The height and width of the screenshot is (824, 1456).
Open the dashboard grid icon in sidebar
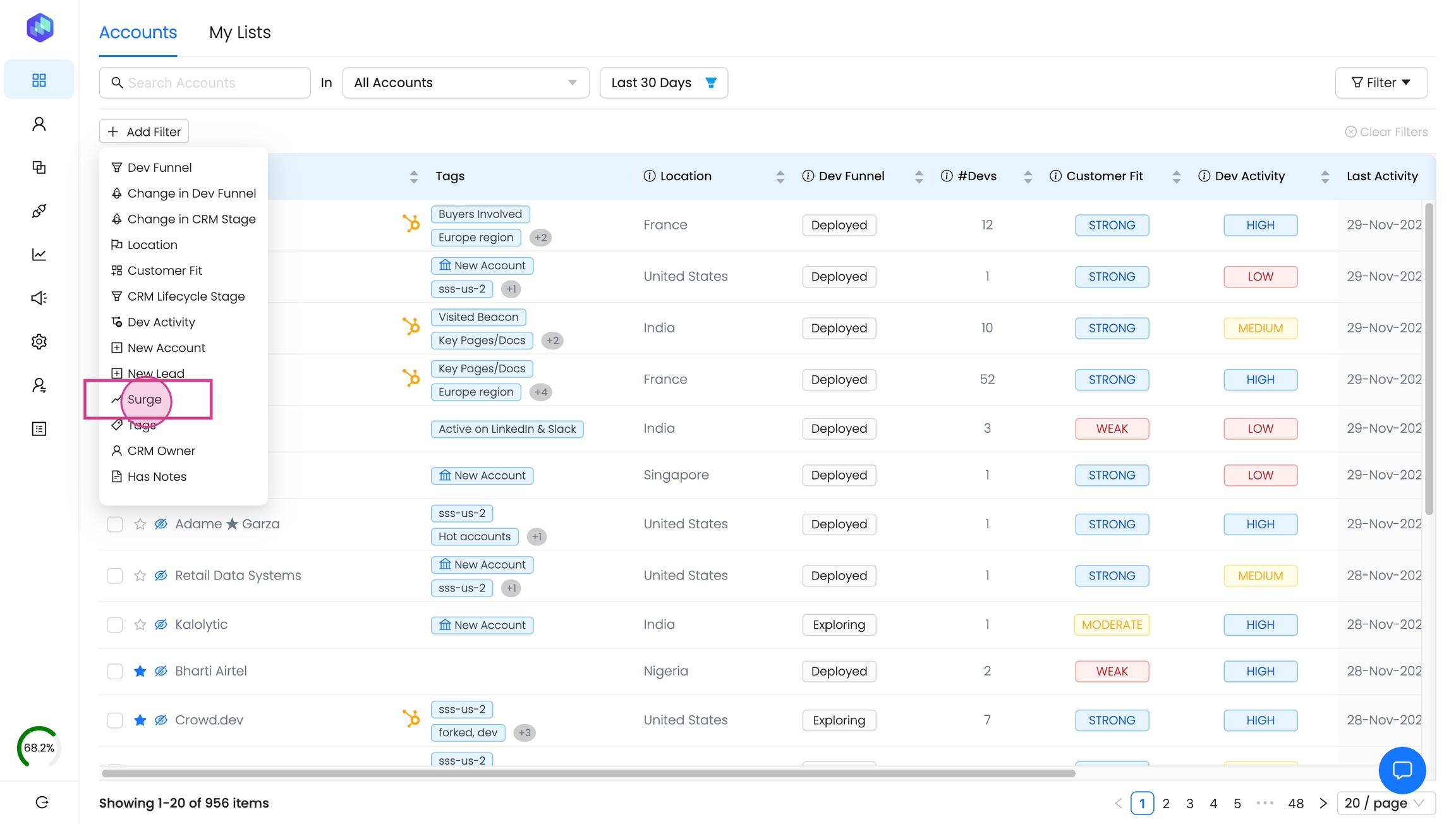[x=39, y=80]
